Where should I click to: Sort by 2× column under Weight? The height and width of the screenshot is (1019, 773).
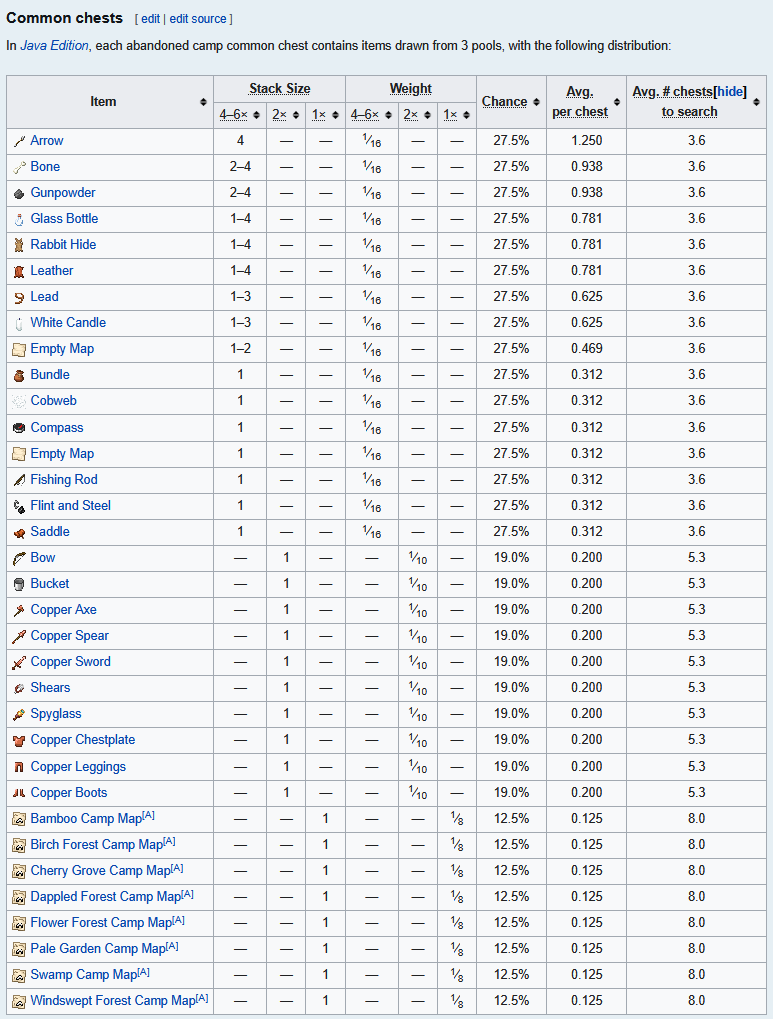coord(427,115)
